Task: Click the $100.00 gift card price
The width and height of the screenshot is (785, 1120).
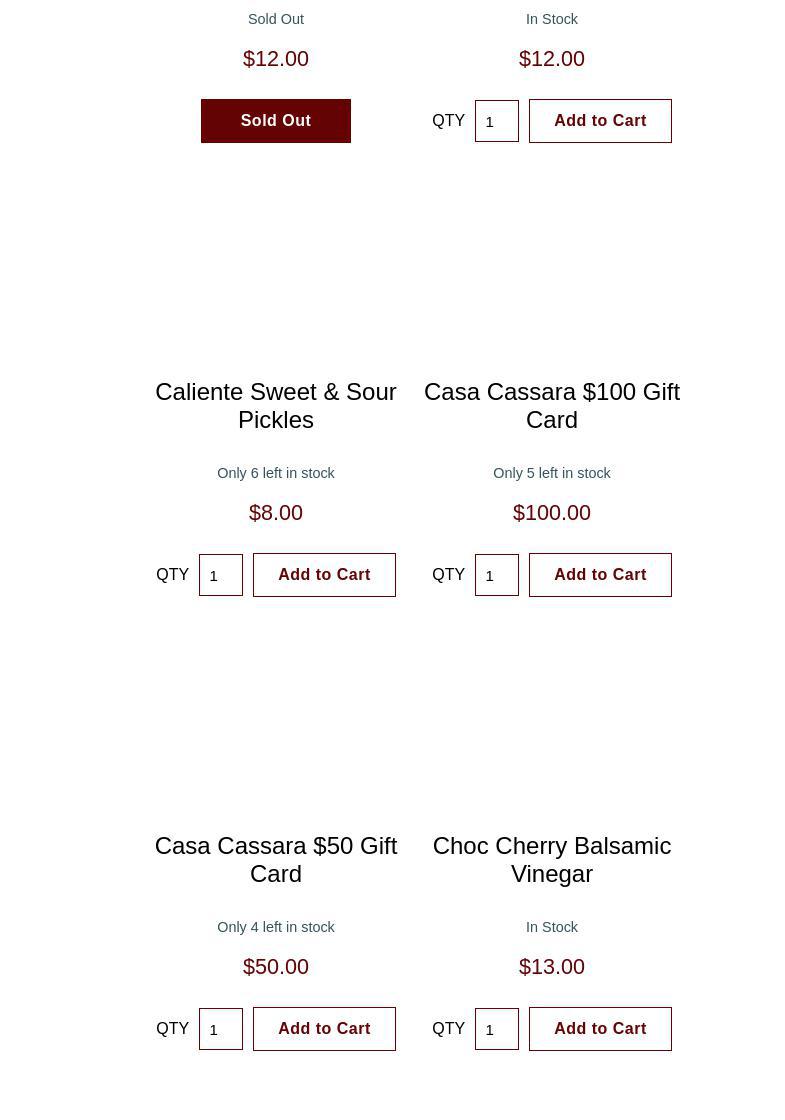Action: [551, 513]
